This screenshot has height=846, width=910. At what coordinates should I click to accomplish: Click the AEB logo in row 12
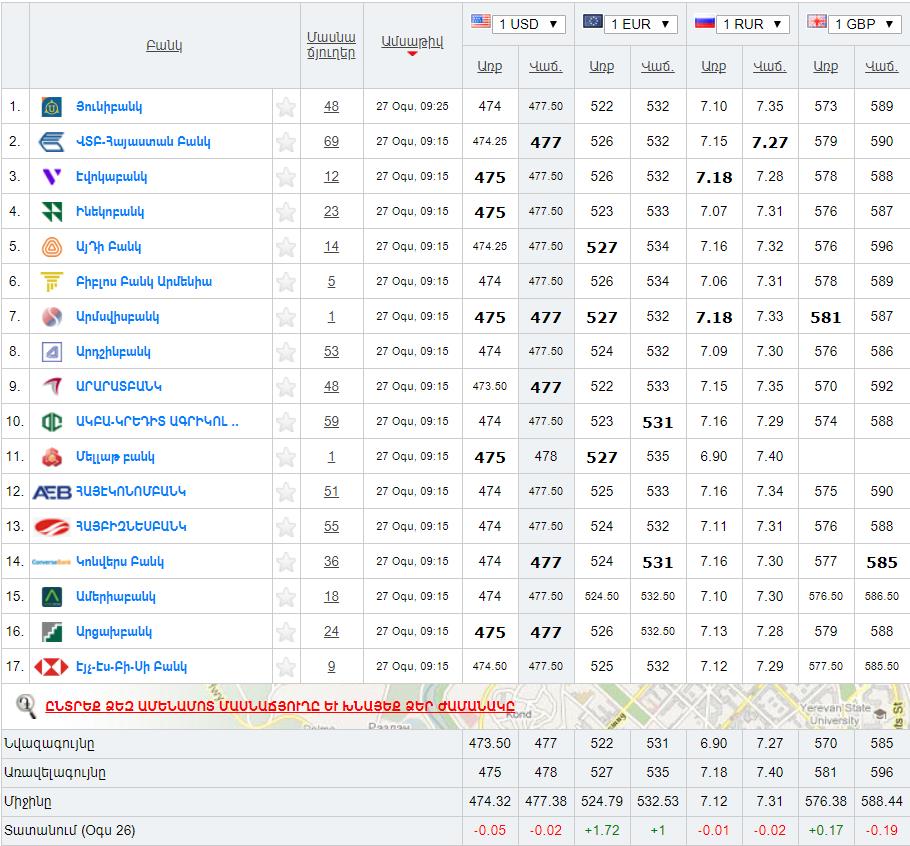click(x=52, y=492)
